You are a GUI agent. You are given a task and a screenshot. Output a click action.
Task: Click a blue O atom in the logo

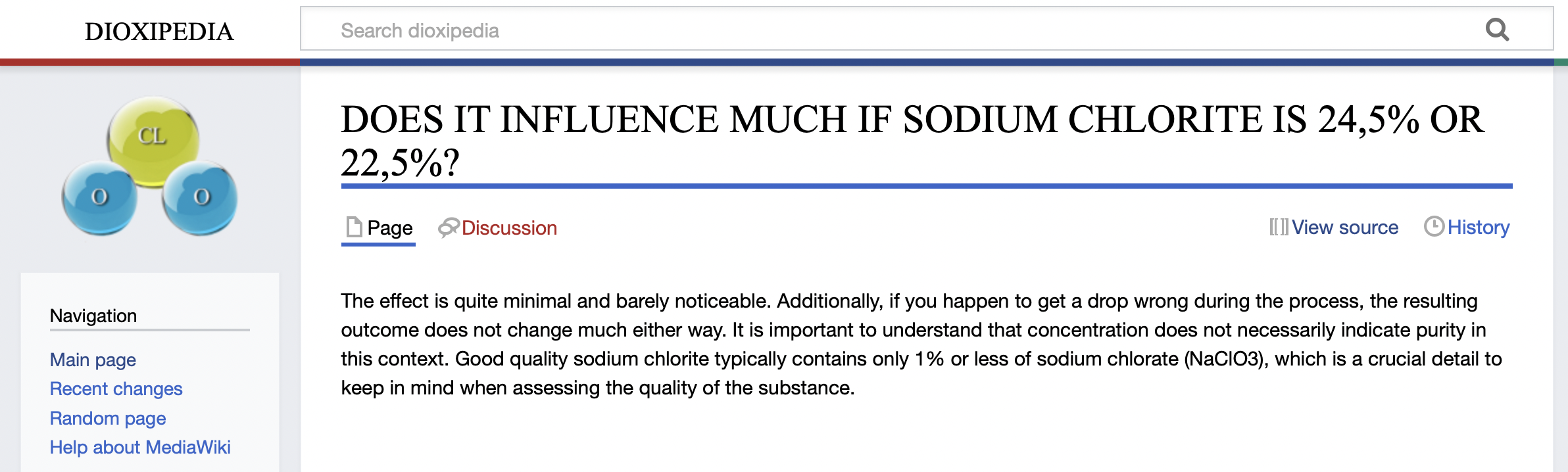100,195
